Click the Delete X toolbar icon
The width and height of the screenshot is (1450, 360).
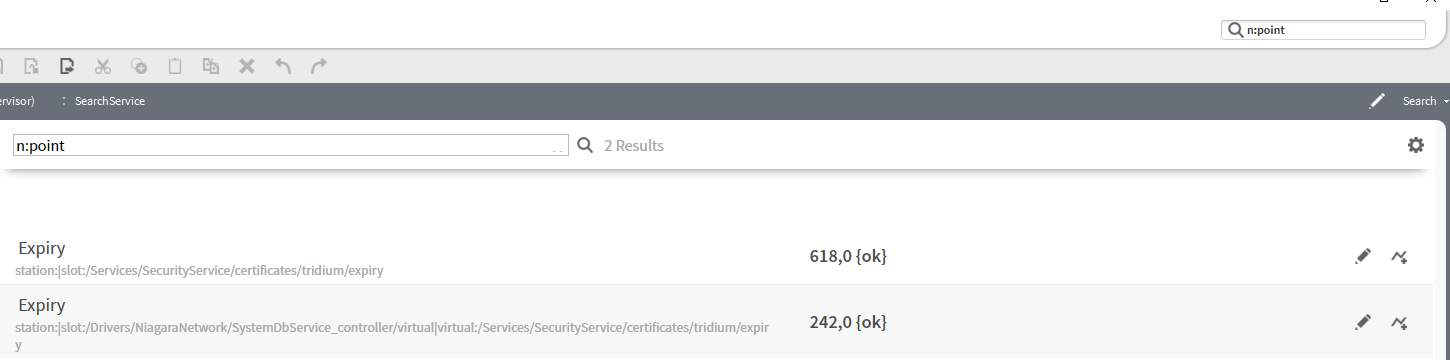point(247,67)
